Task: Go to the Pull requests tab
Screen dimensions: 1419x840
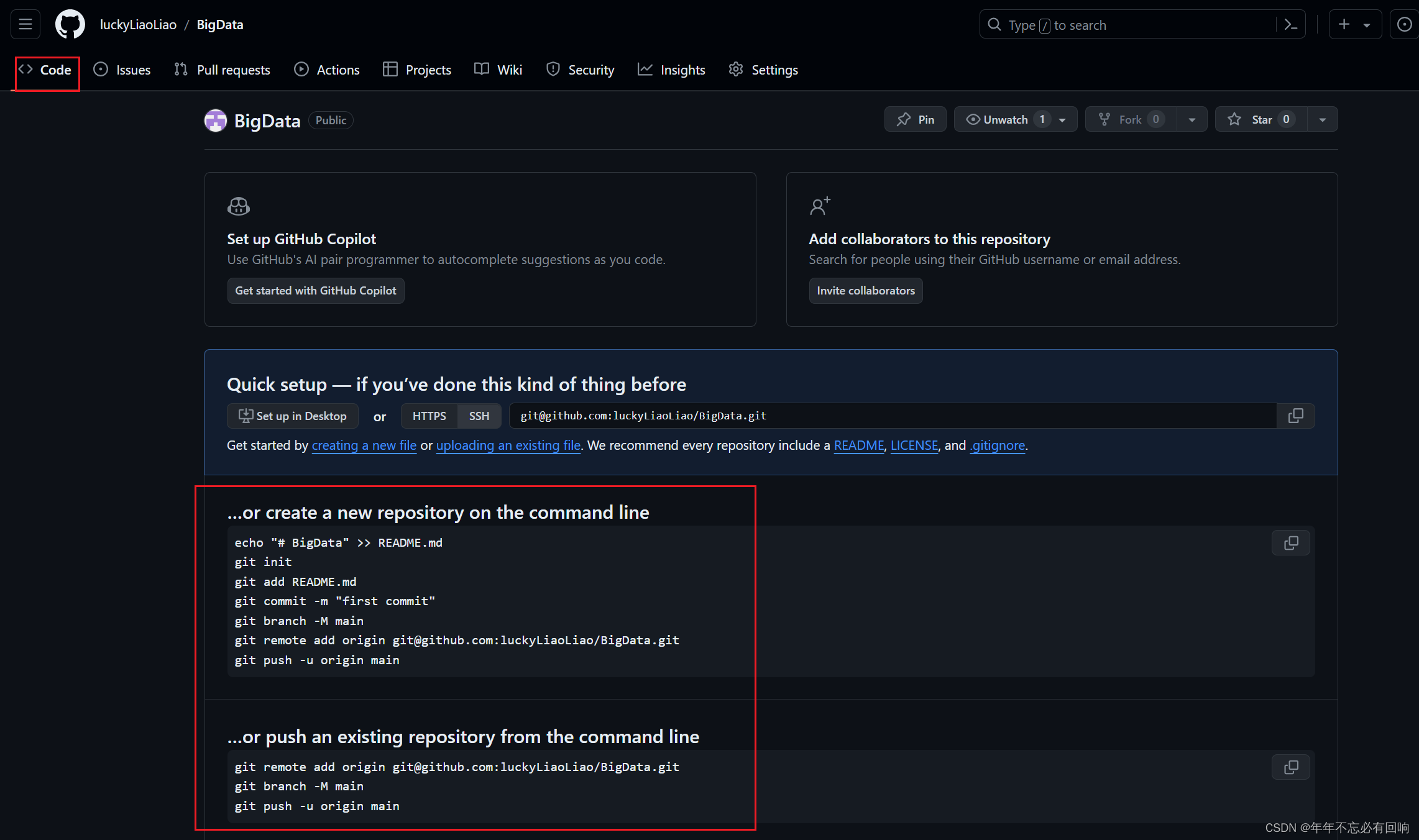Action: (222, 70)
